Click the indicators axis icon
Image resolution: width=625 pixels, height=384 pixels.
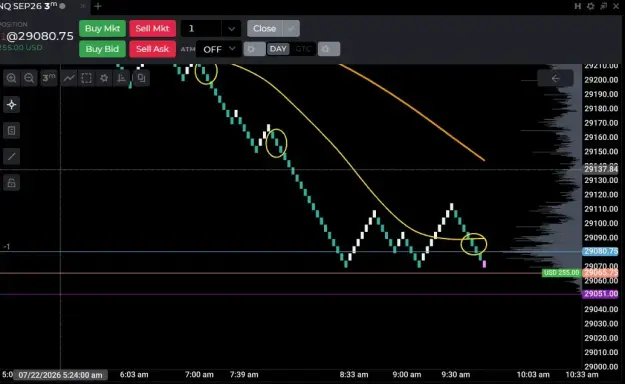point(122,78)
